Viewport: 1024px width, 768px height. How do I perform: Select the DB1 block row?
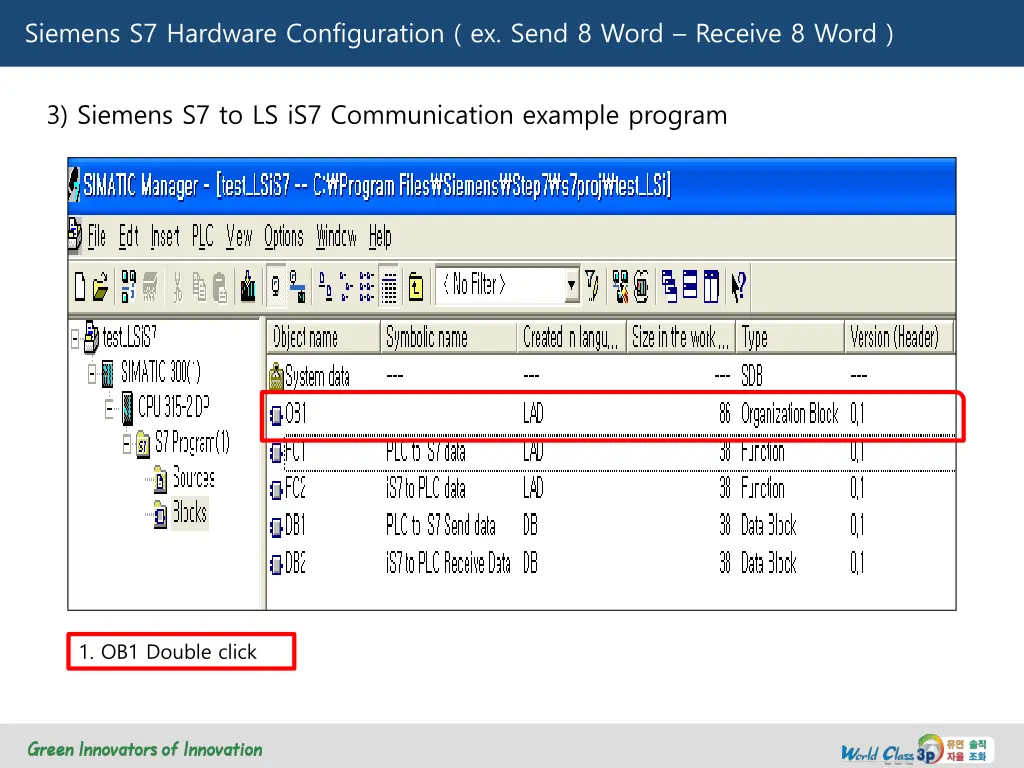point(611,526)
